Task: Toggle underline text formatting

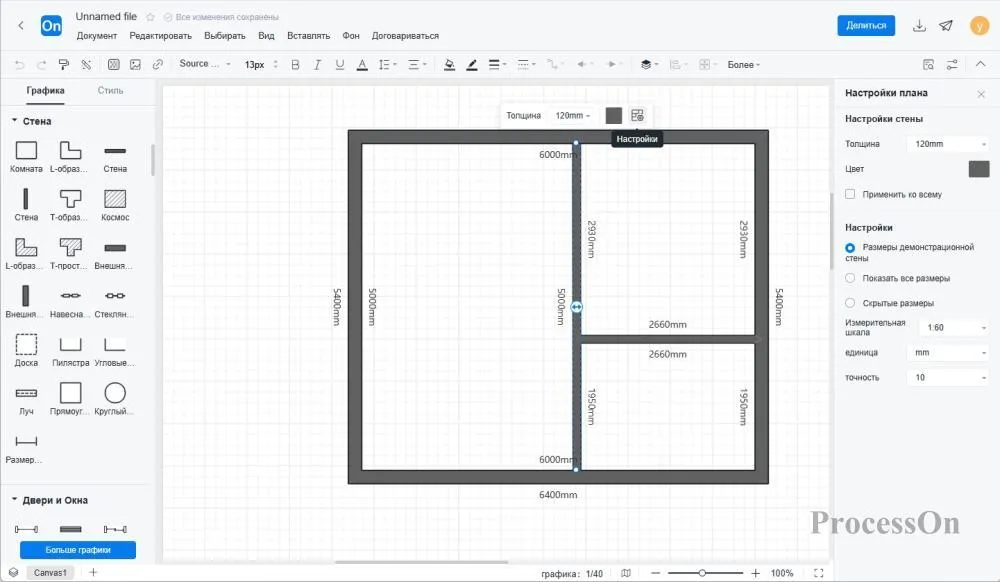Action: pos(339,64)
